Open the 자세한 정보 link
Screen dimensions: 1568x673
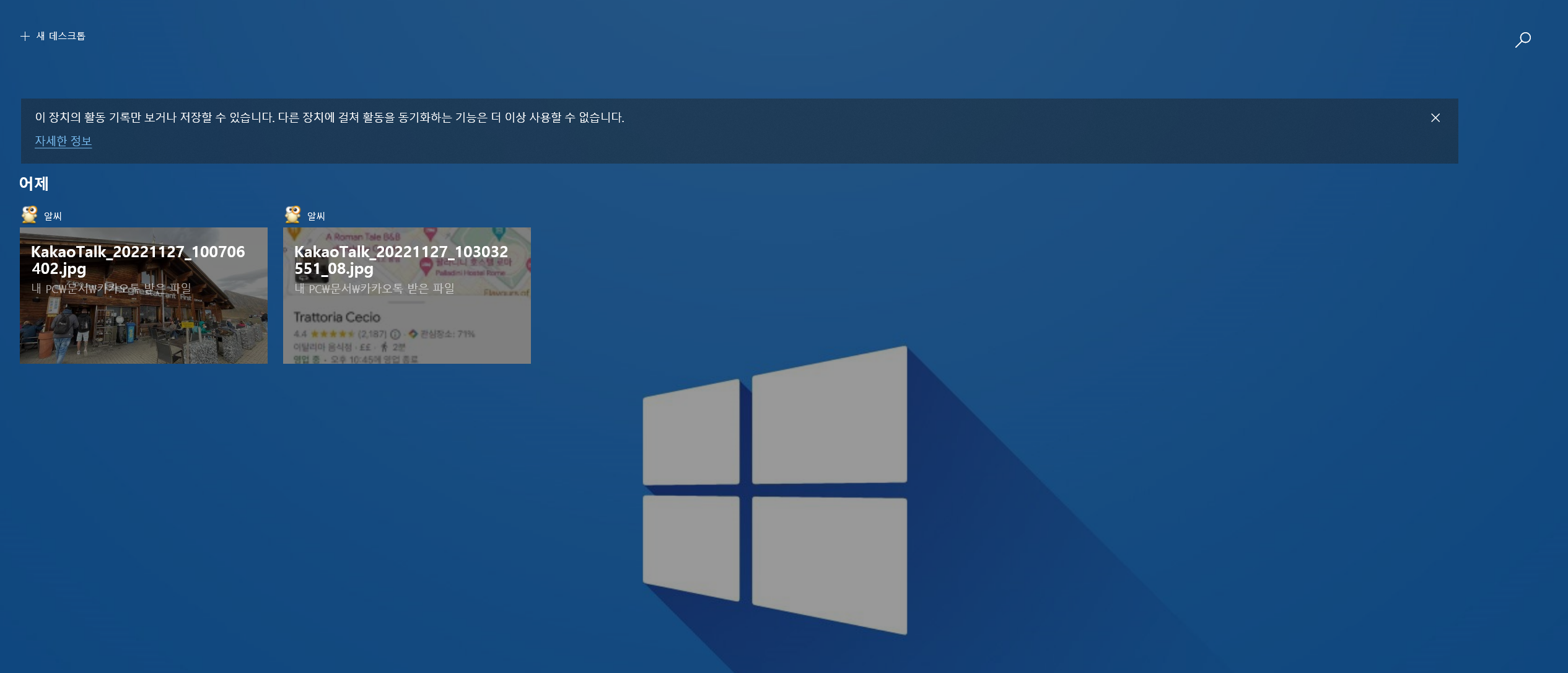coord(63,141)
